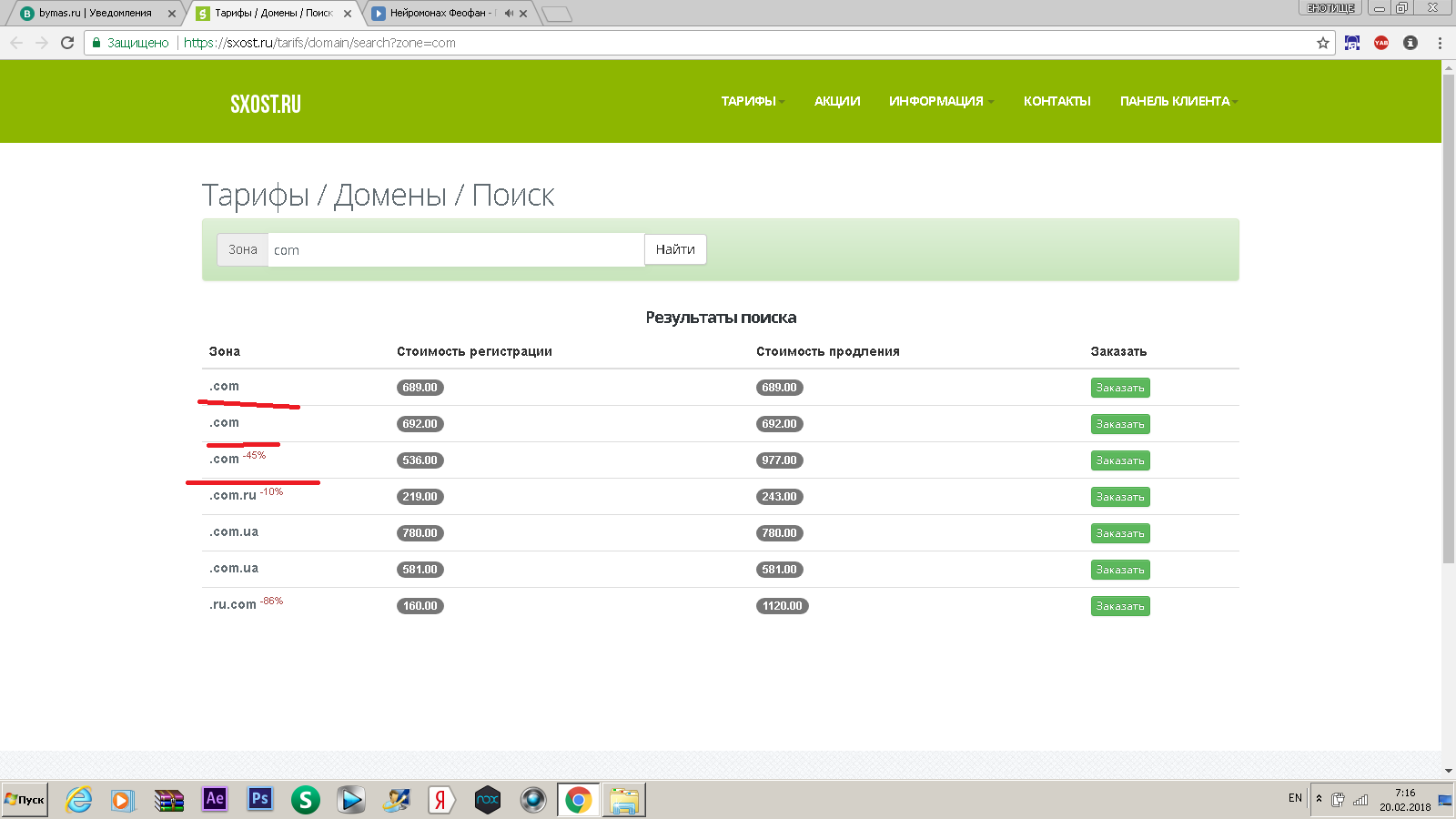
Task: Click the SXOST.RU site logo
Action: click(x=266, y=104)
